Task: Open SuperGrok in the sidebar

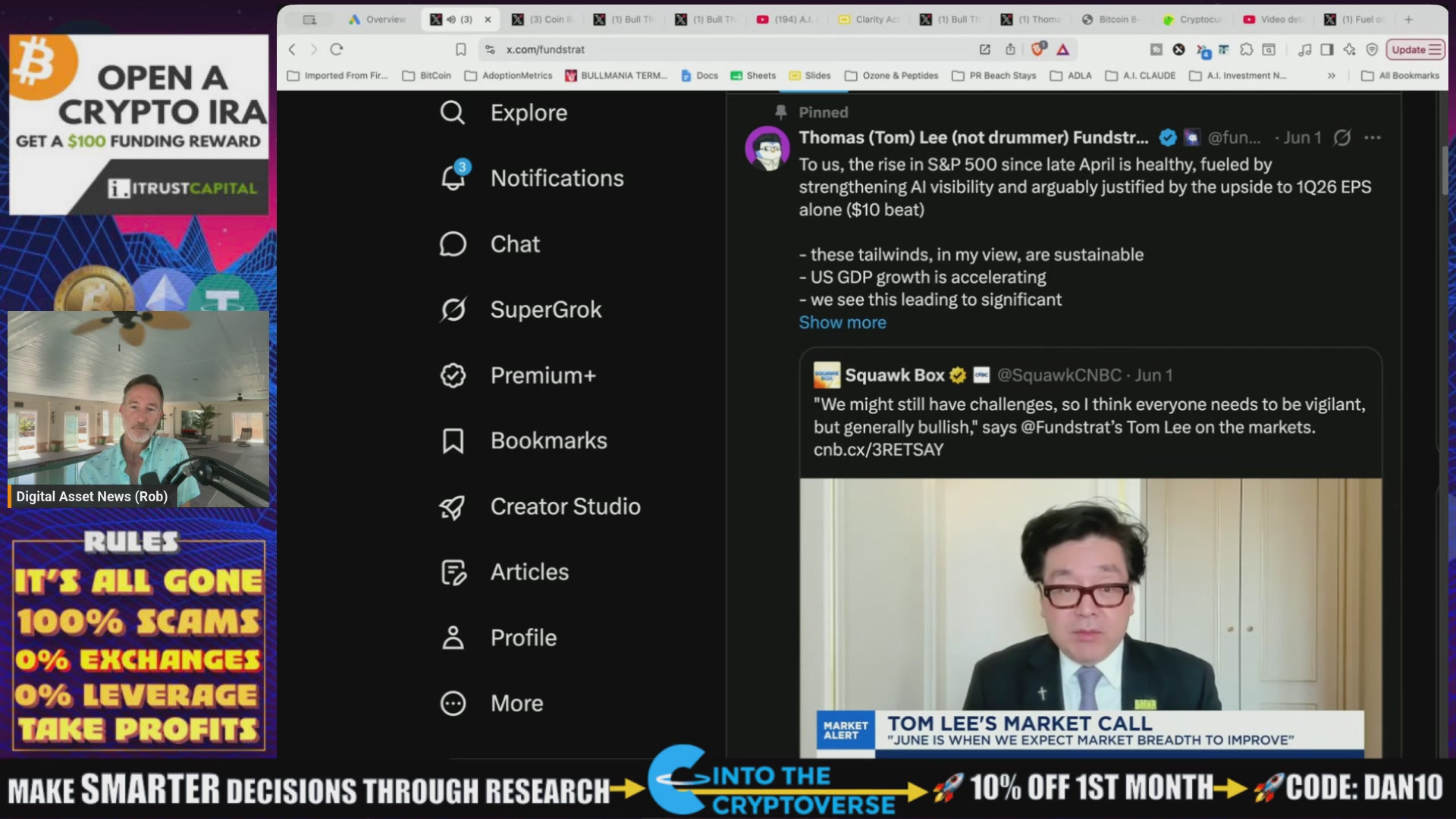Action: [x=520, y=309]
